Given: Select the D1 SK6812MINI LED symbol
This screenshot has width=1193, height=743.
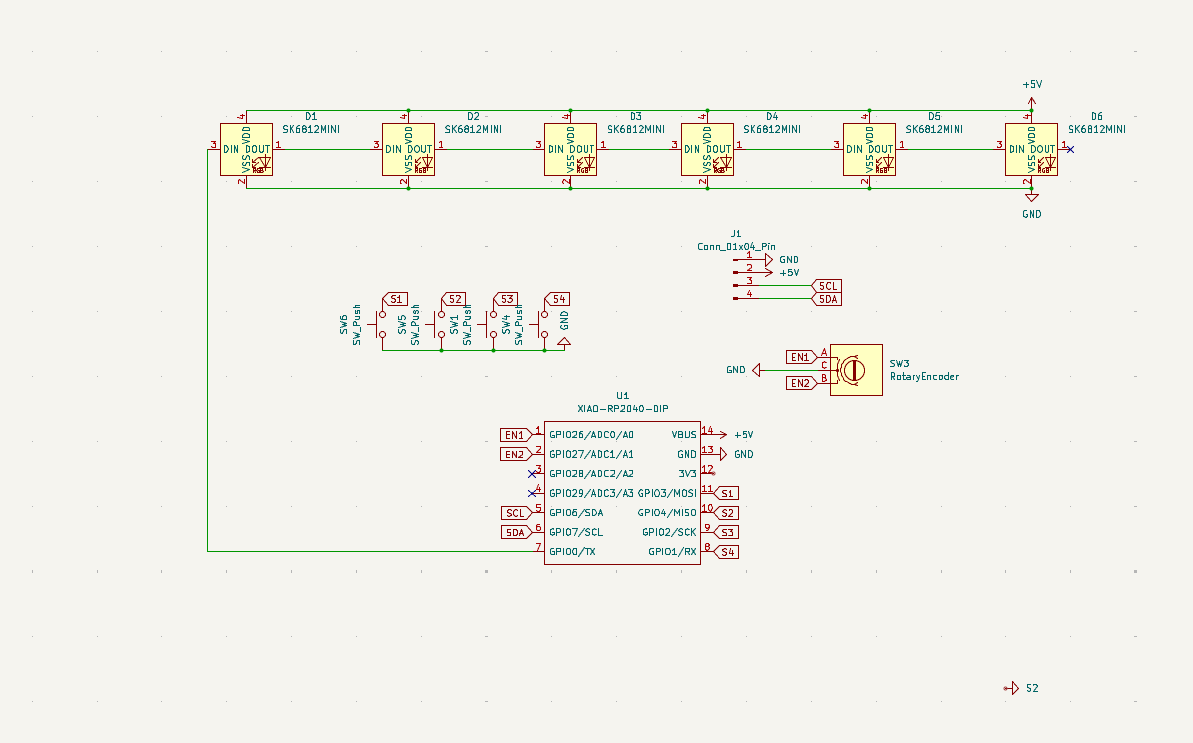Looking at the screenshot, I should [x=246, y=148].
